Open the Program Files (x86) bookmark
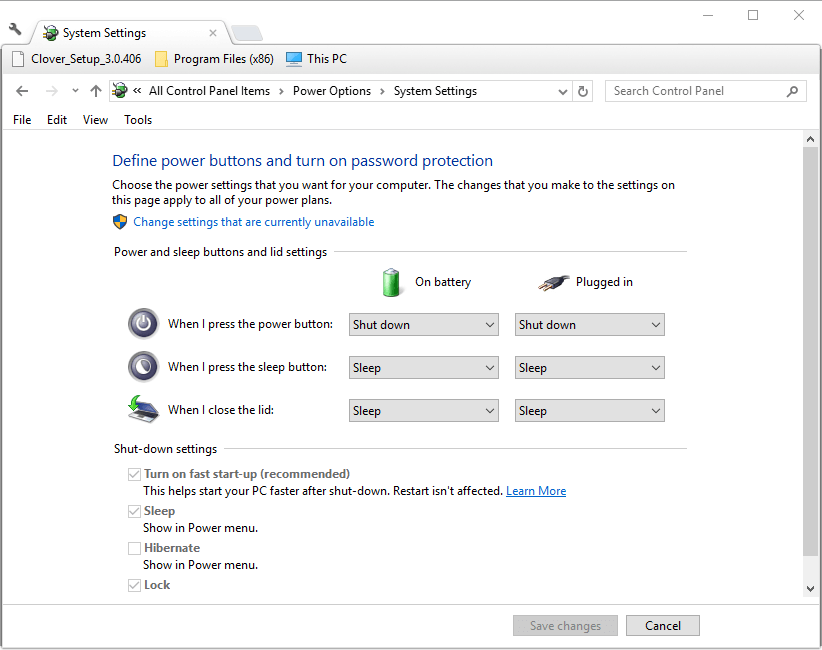Screen dimensions: 822x650 click(214, 59)
